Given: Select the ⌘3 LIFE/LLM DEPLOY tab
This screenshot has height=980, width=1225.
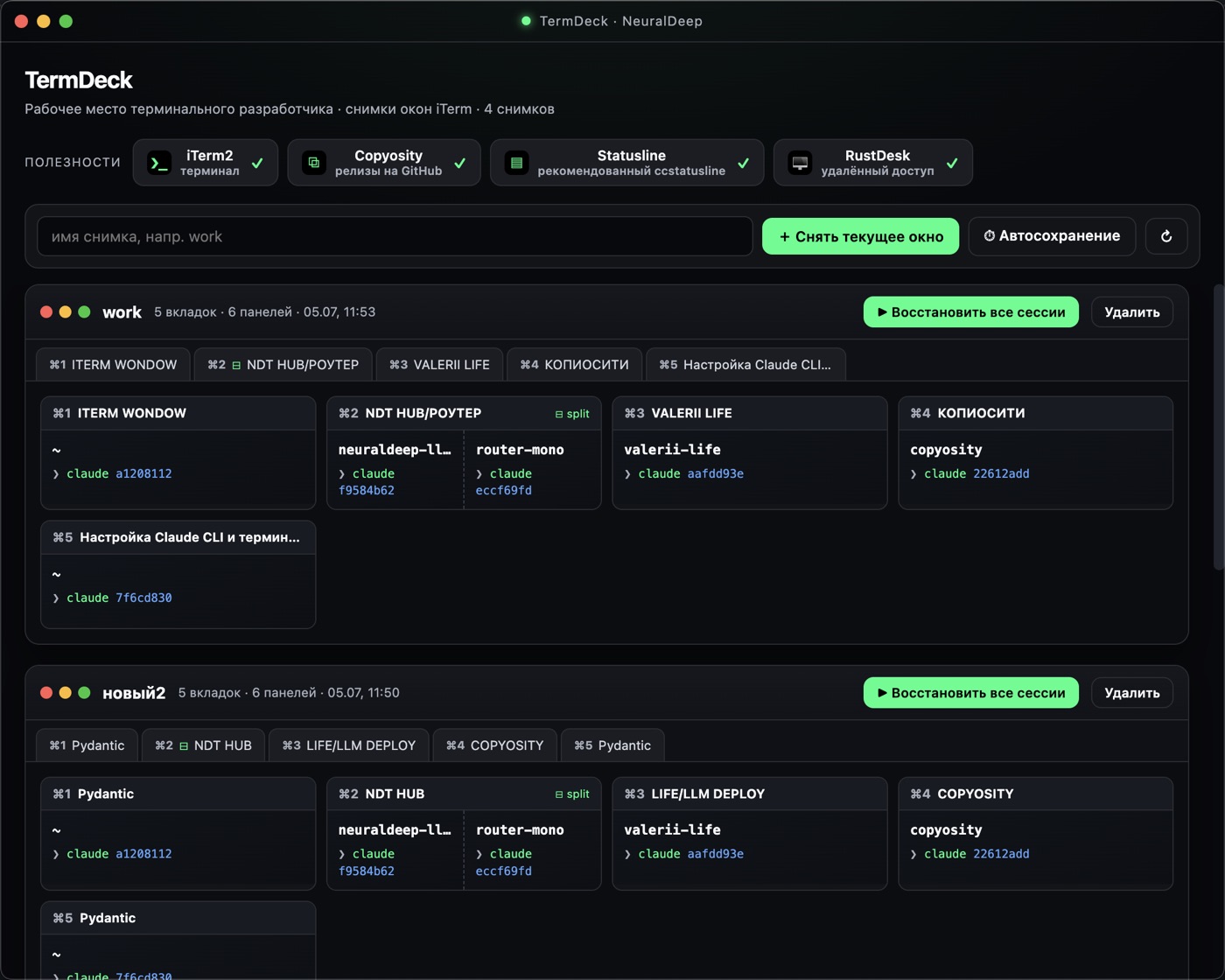Looking at the screenshot, I should coord(348,745).
